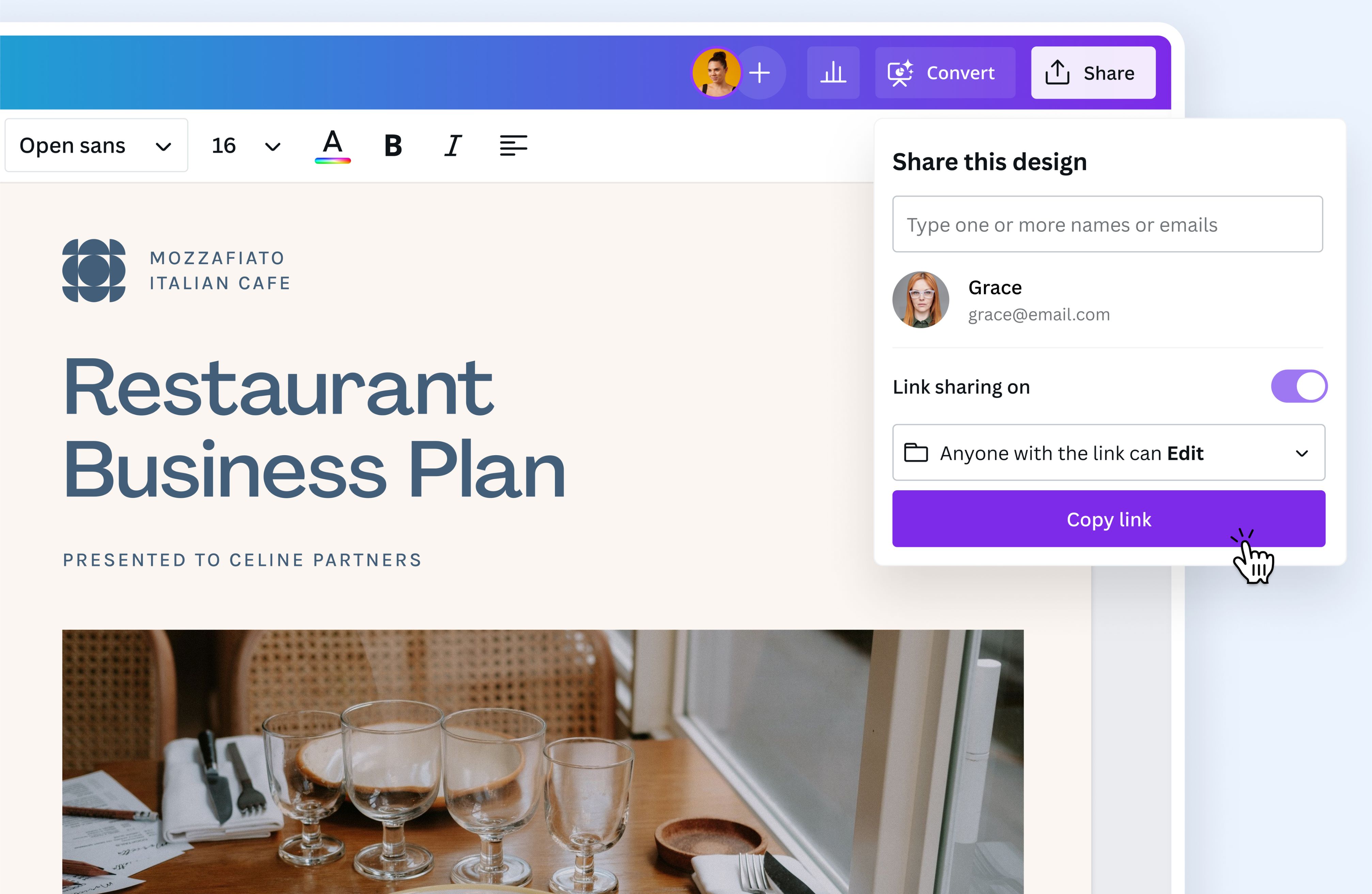
Task: Open the Open sans font dropdown
Action: tap(96, 145)
